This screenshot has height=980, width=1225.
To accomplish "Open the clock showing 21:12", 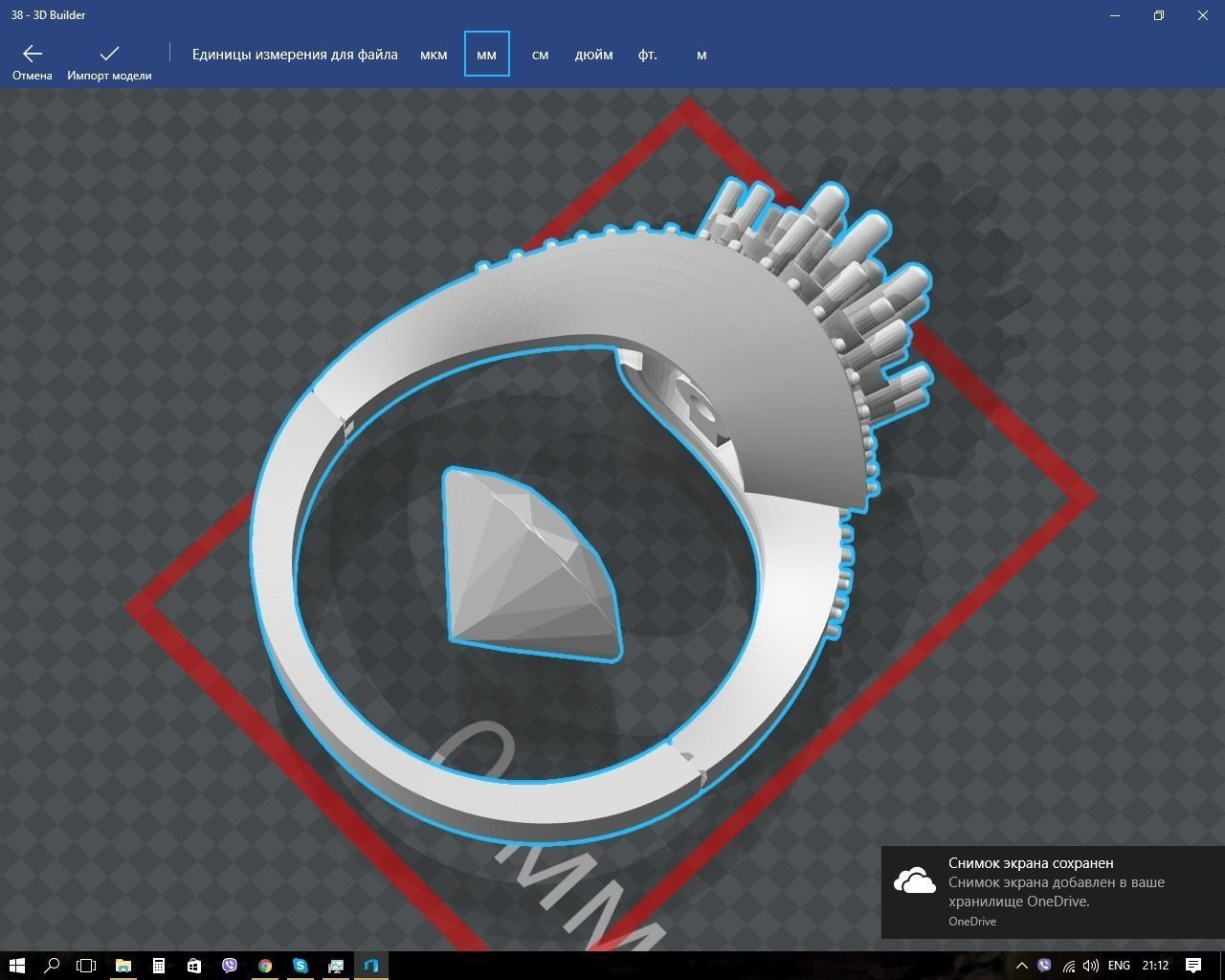I will point(1155,966).
